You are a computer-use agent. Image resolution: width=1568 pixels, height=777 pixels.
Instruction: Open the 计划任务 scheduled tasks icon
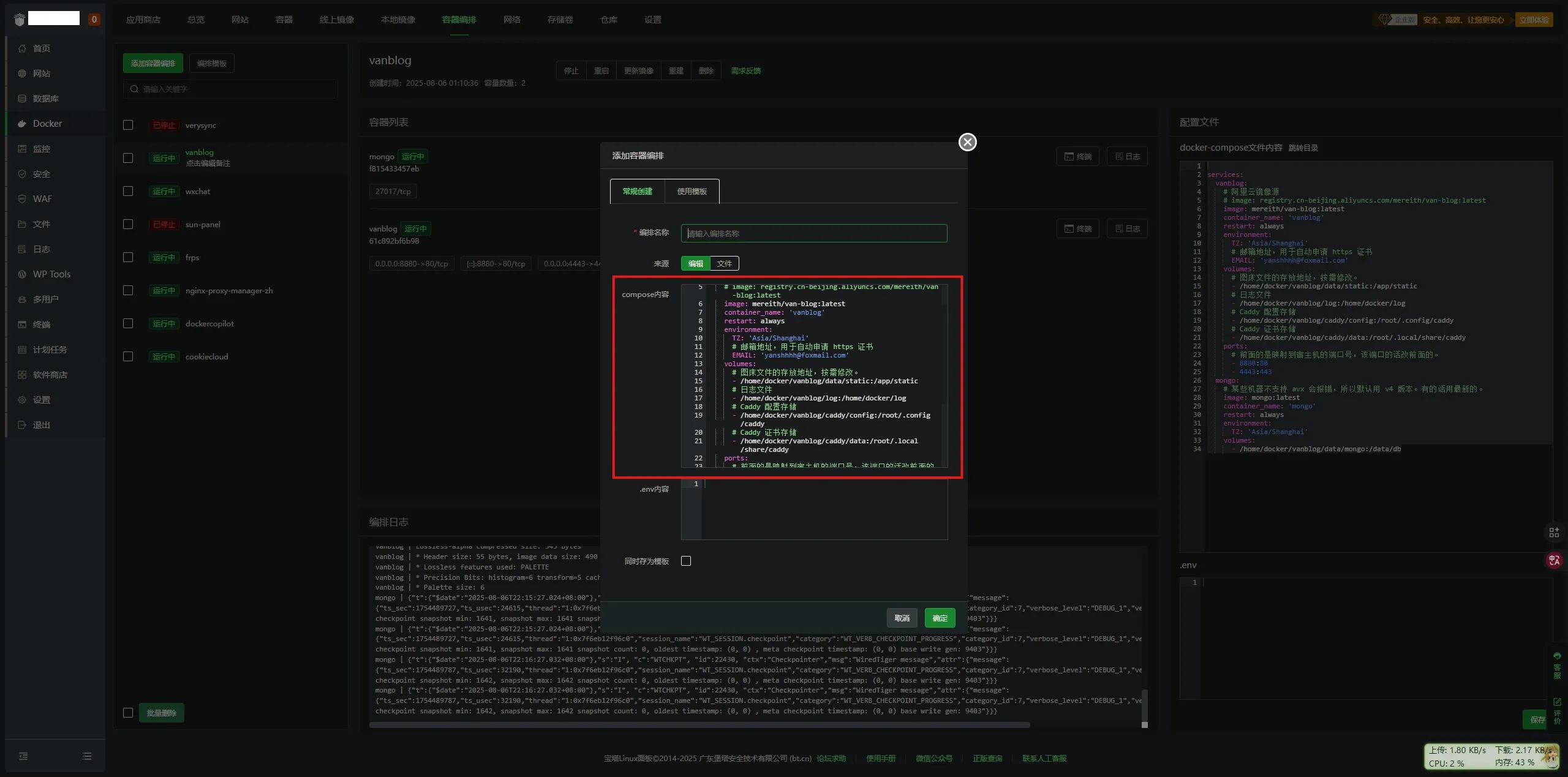pyautogui.click(x=22, y=350)
